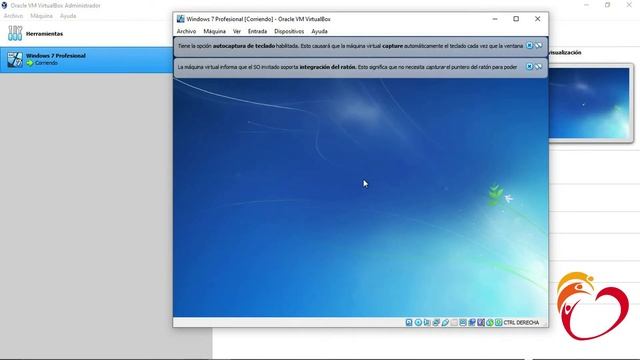Open the Dispositivos menu

click(x=289, y=31)
